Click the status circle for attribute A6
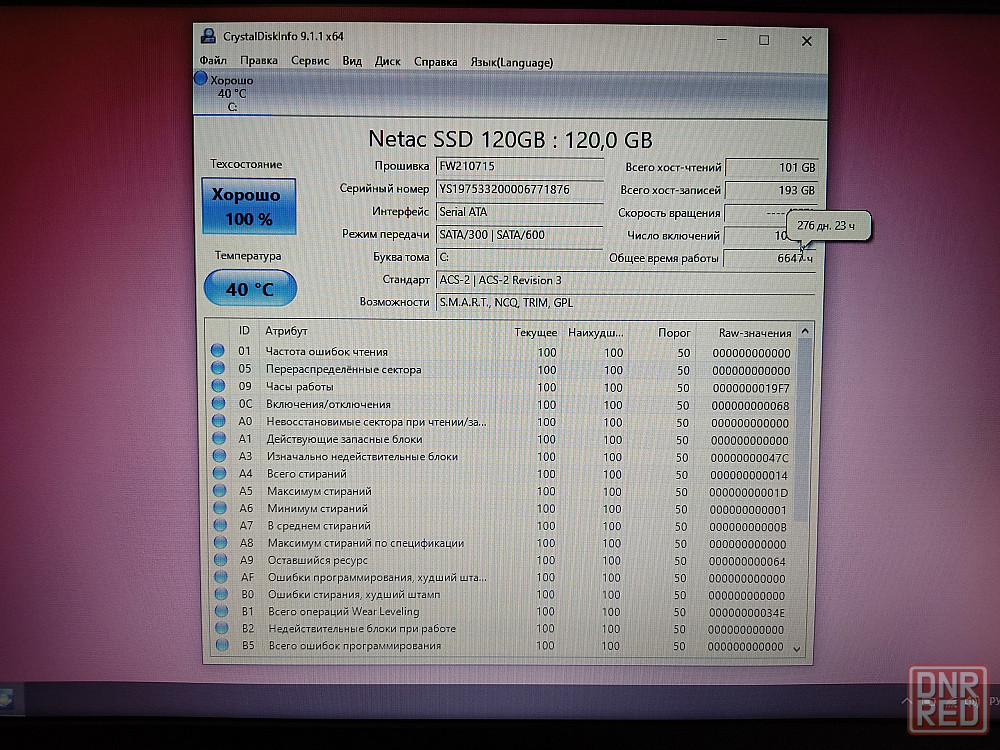Viewport: 1000px width, 750px height. (220, 508)
